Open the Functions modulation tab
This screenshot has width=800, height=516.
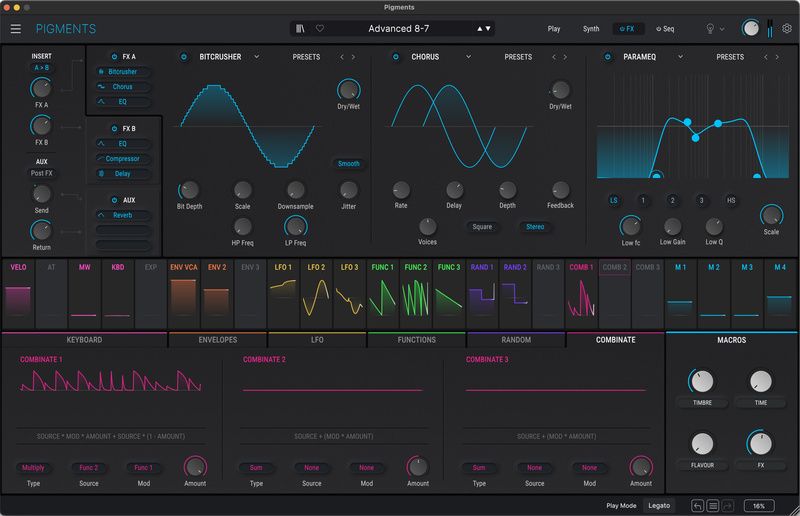pyautogui.click(x=417, y=340)
